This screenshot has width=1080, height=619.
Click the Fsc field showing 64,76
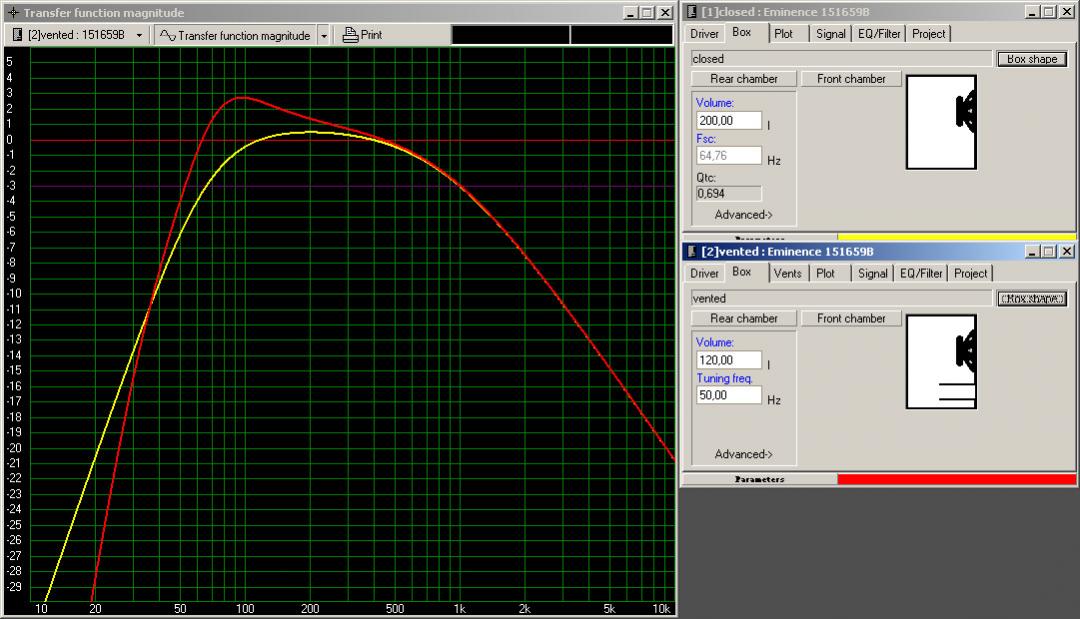click(x=729, y=156)
